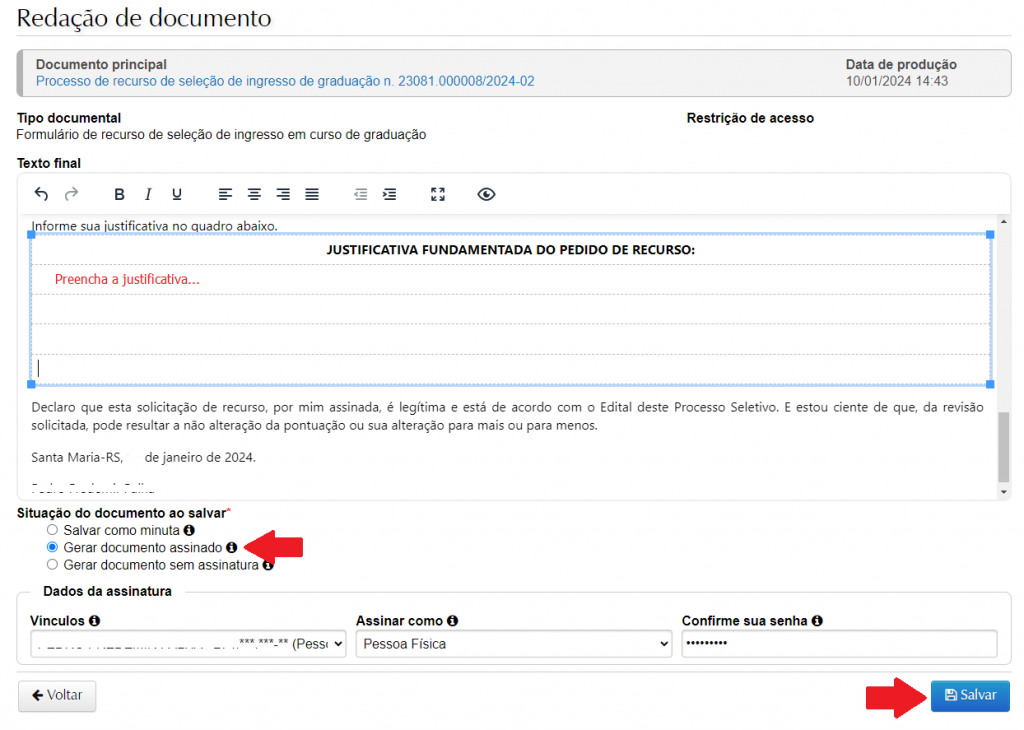This screenshot has height=730, width=1024.
Task: Toggle bold formatting in the editor
Action: [x=119, y=194]
